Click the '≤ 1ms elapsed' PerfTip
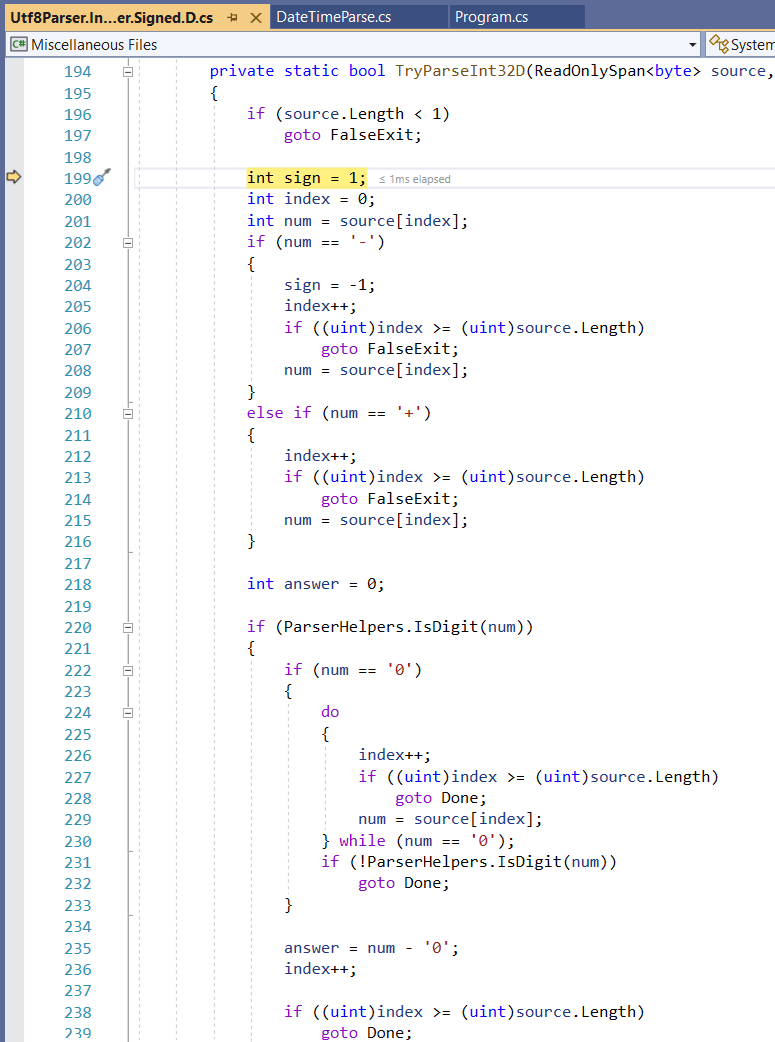This screenshot has width=775, height=1042. tap(414, 179)
